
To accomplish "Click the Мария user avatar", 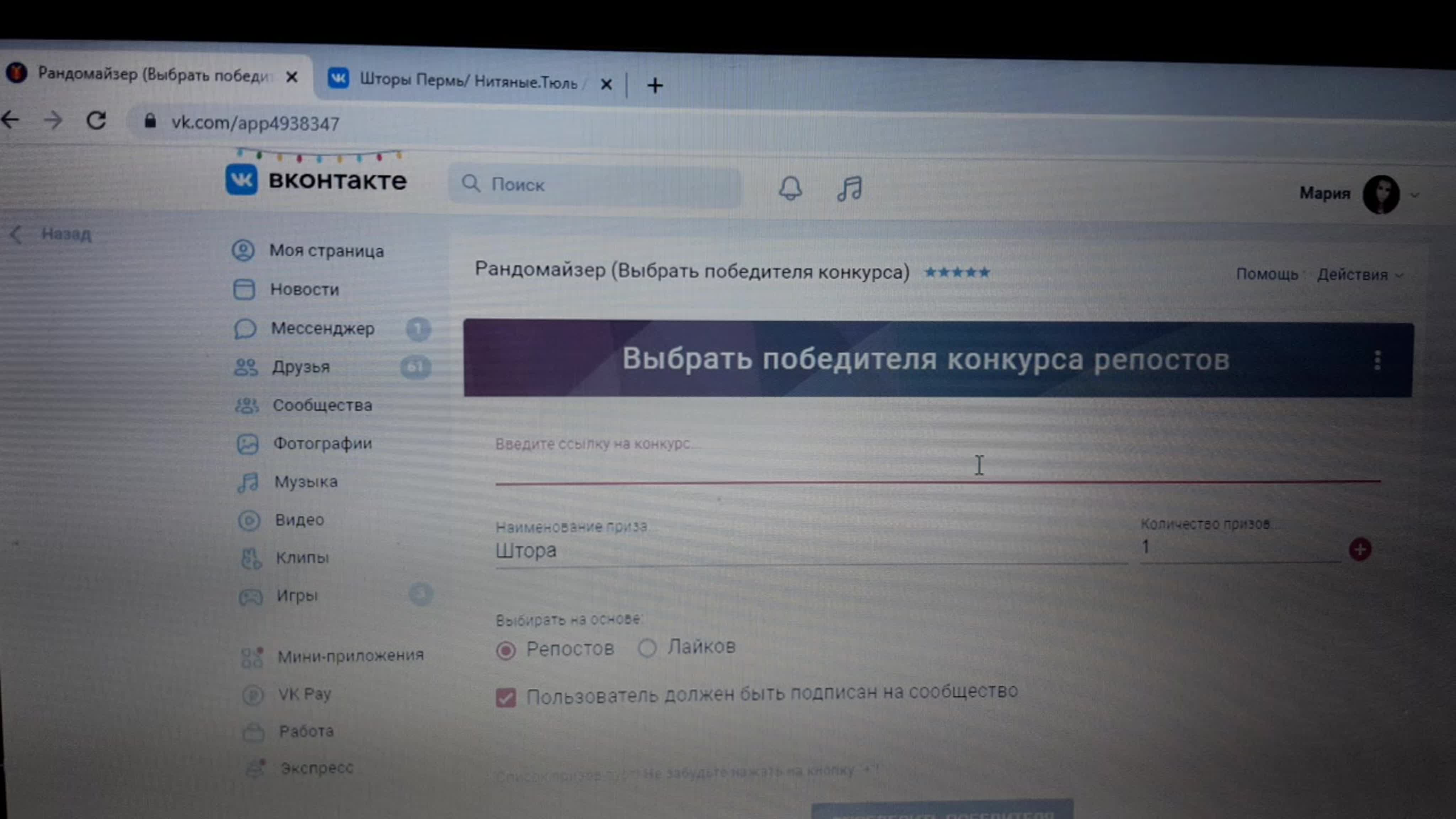I will [1381, 194].
